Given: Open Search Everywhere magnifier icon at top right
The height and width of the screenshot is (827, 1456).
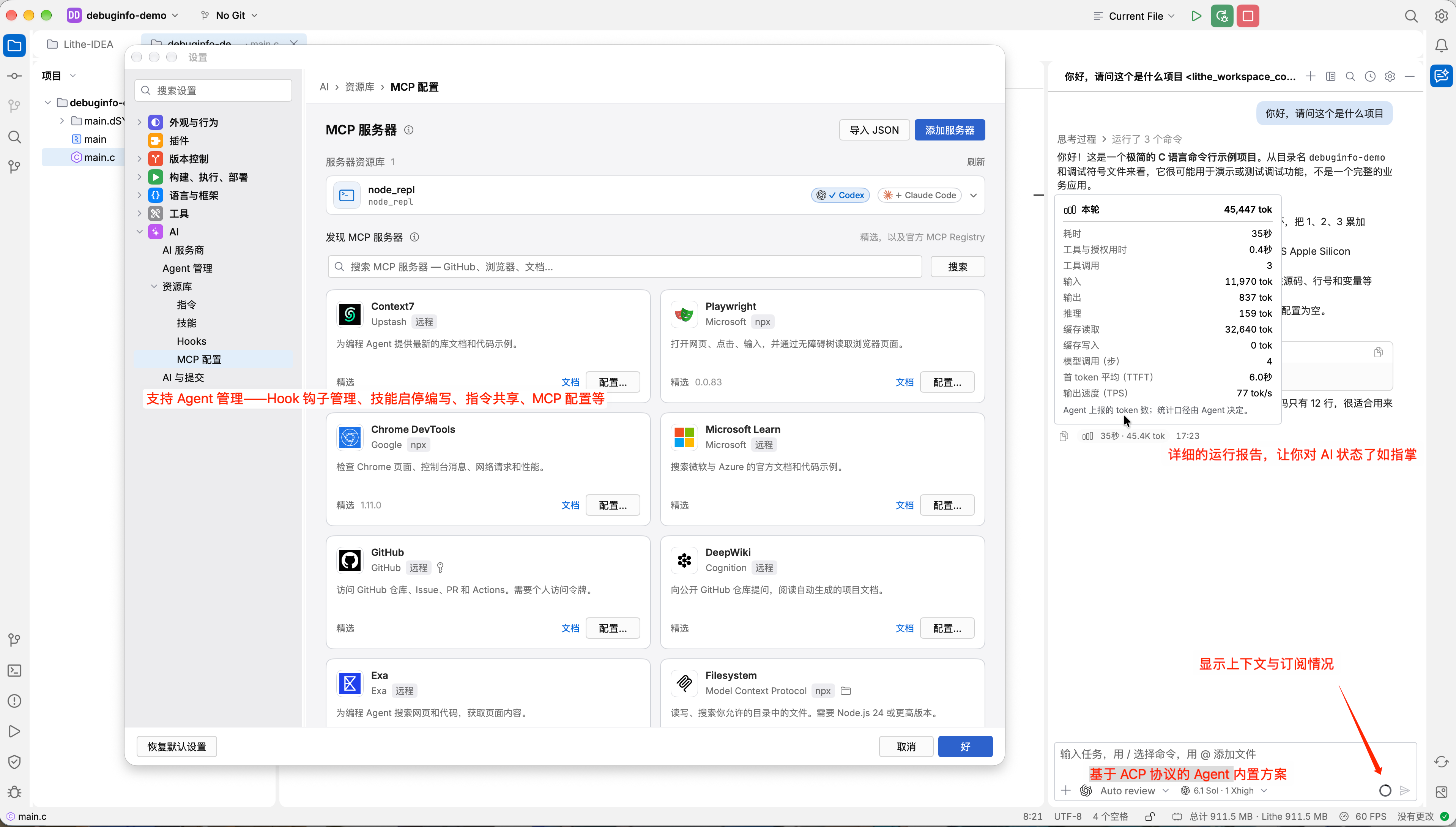Looking at the screenshot, I should tap(1411, 16).
